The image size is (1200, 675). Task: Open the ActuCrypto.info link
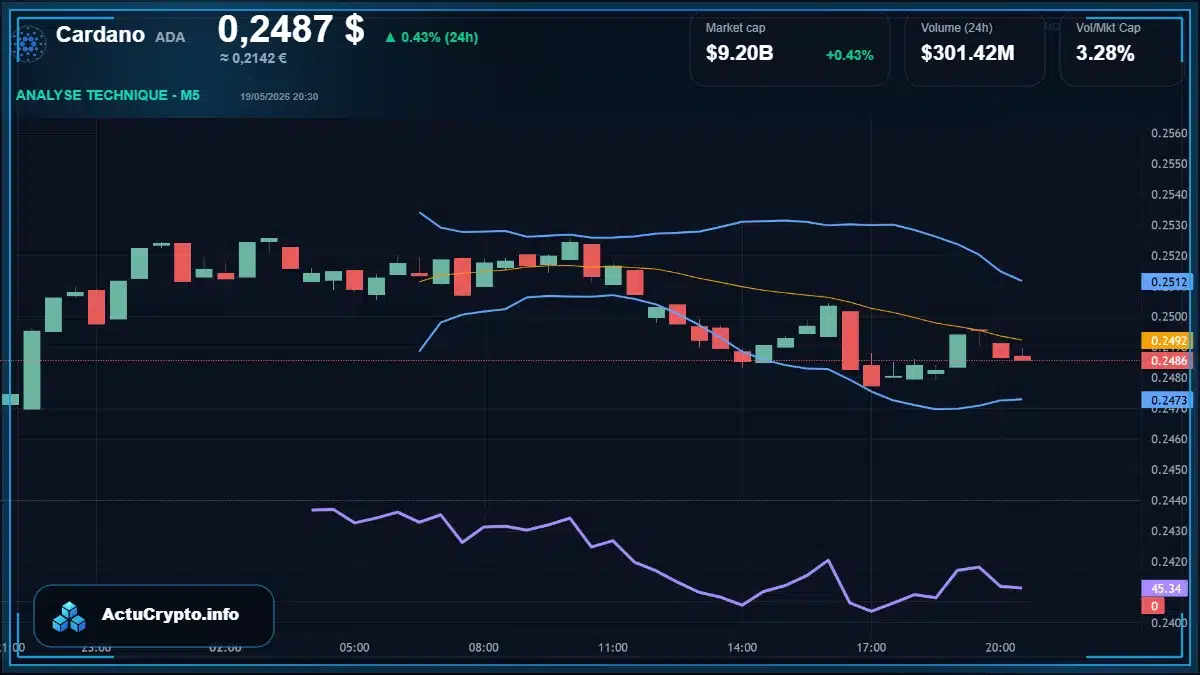[x=170, y=615]
